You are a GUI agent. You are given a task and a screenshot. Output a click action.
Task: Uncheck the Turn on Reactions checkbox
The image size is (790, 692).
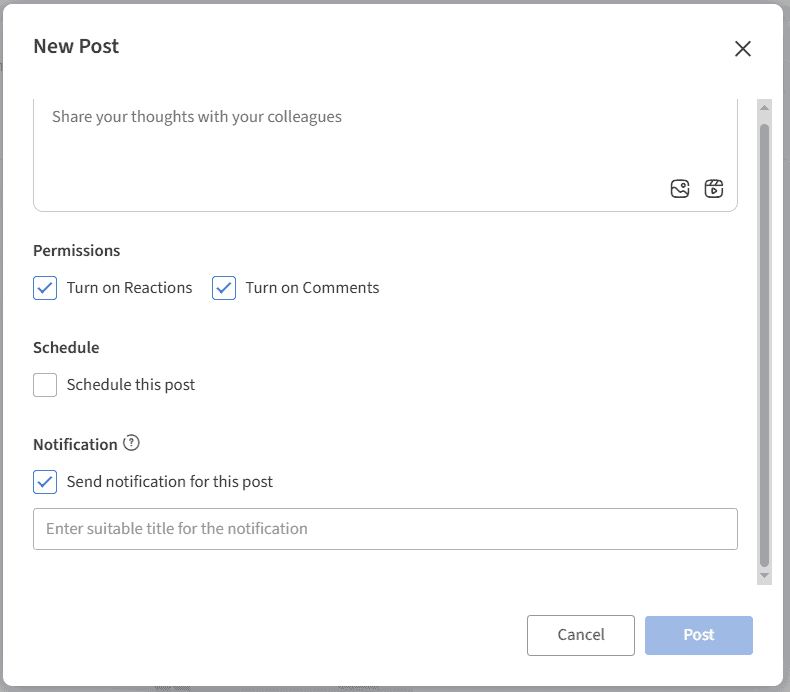[45, 288]
